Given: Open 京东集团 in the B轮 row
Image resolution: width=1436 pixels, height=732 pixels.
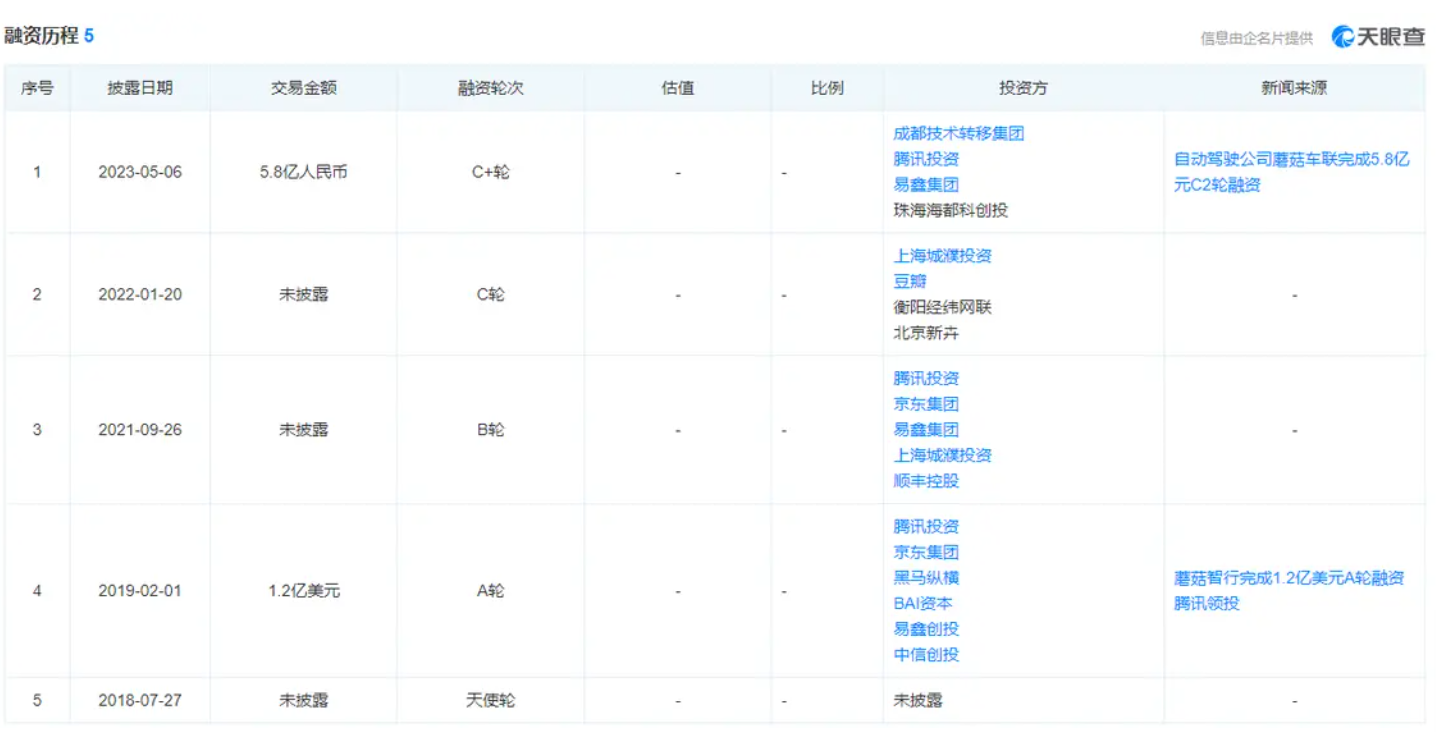Looking at the screenshot, I should [x=926, y=405].
